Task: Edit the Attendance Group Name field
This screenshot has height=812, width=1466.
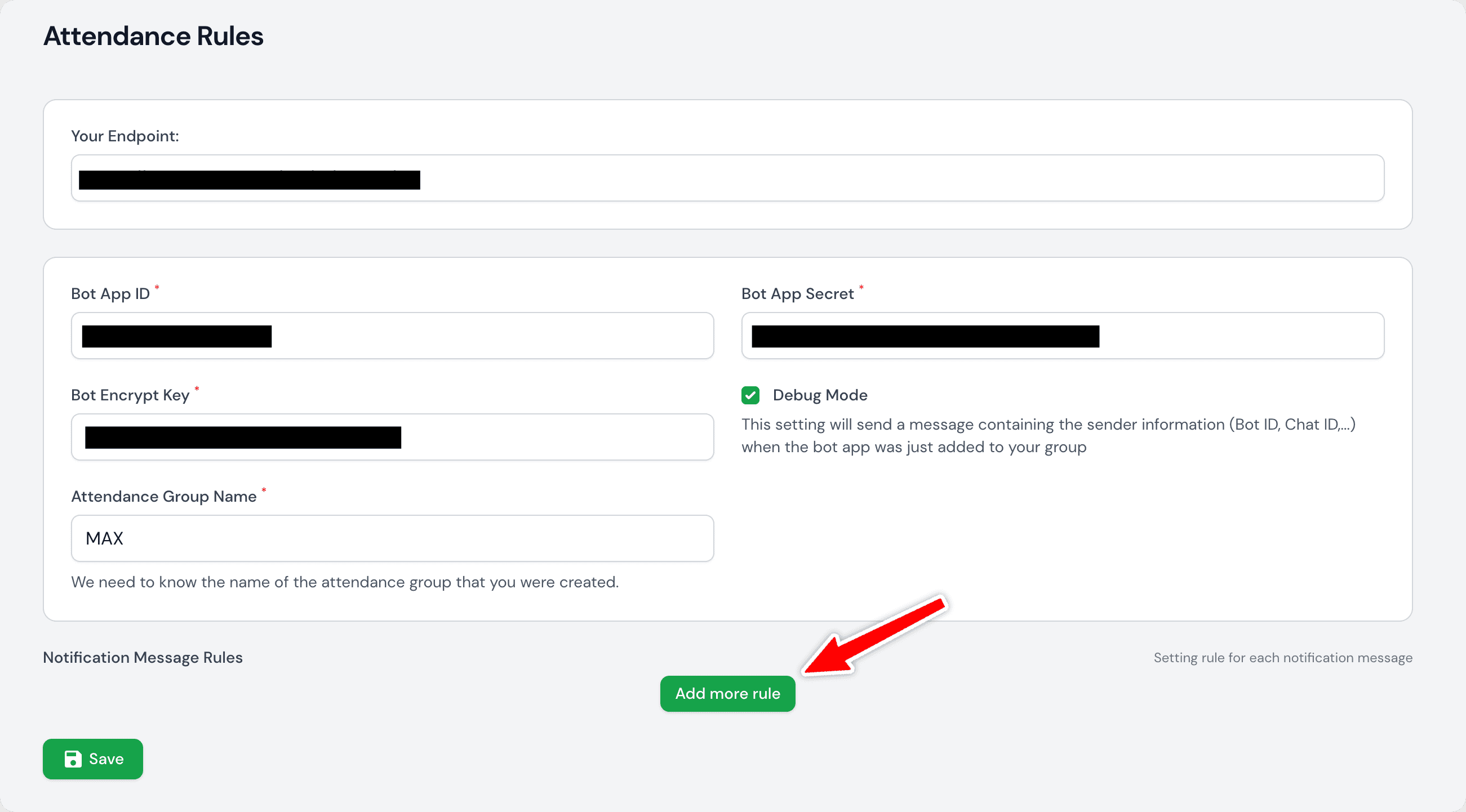Action: click(x=392, y=538)
